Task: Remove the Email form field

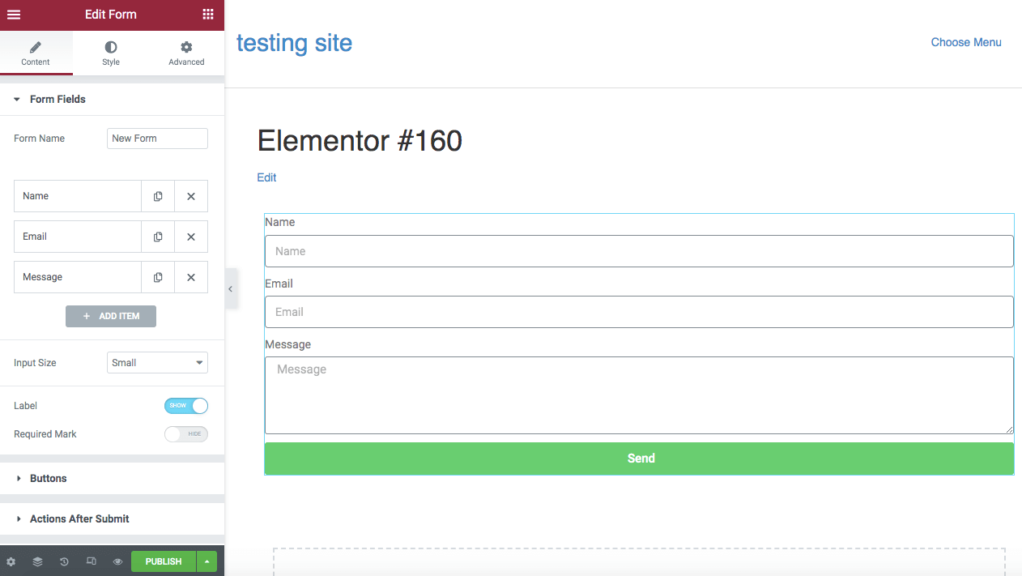Action: 191,237
